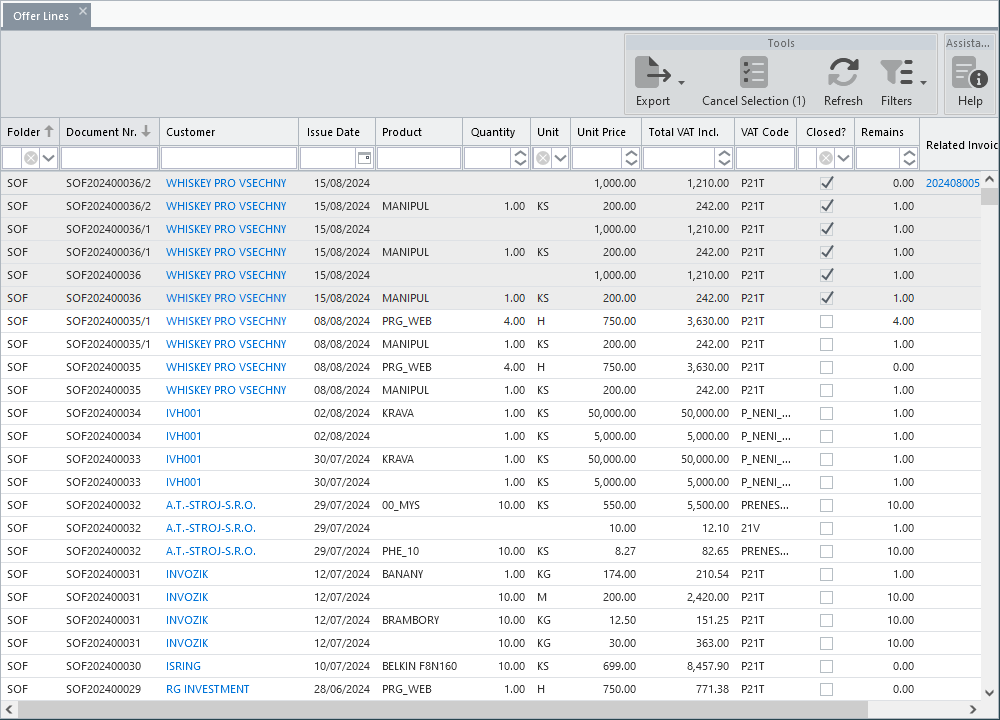
Task: Select the SOF202400029 document number cell
Action: click(x=109, y=689)
